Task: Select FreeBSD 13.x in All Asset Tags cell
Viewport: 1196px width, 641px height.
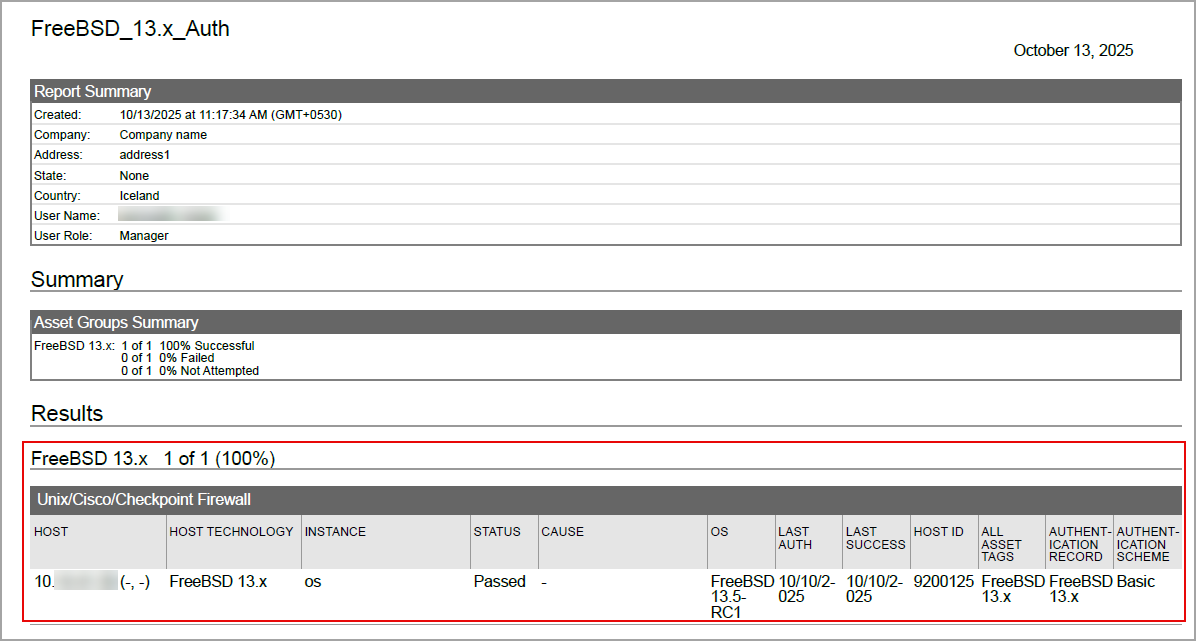Action: tap(1014, 589)
